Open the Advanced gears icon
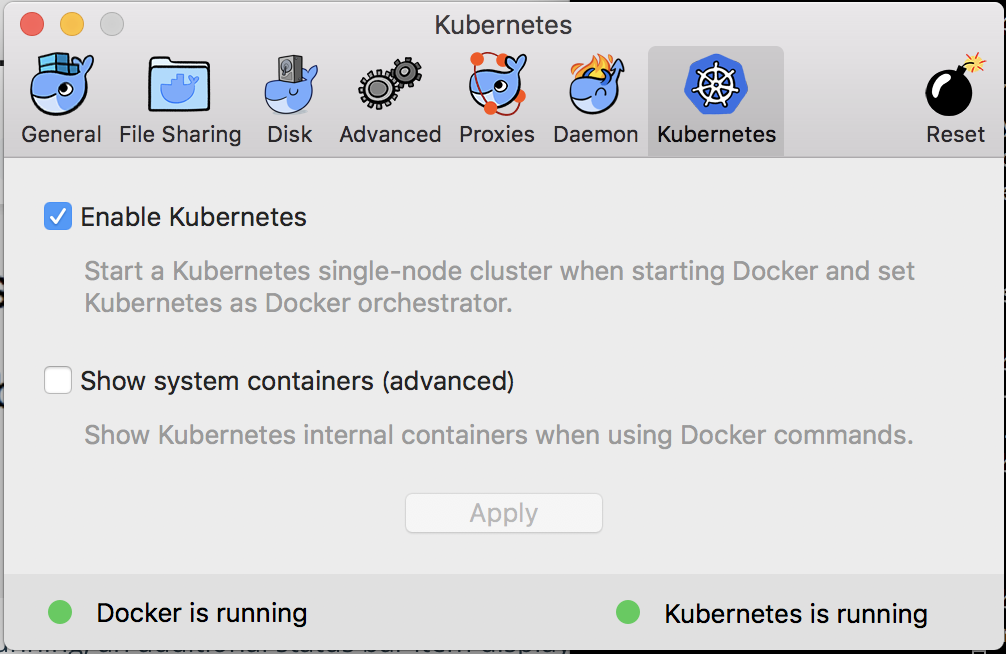1006x654 pixels. point(390,86)
